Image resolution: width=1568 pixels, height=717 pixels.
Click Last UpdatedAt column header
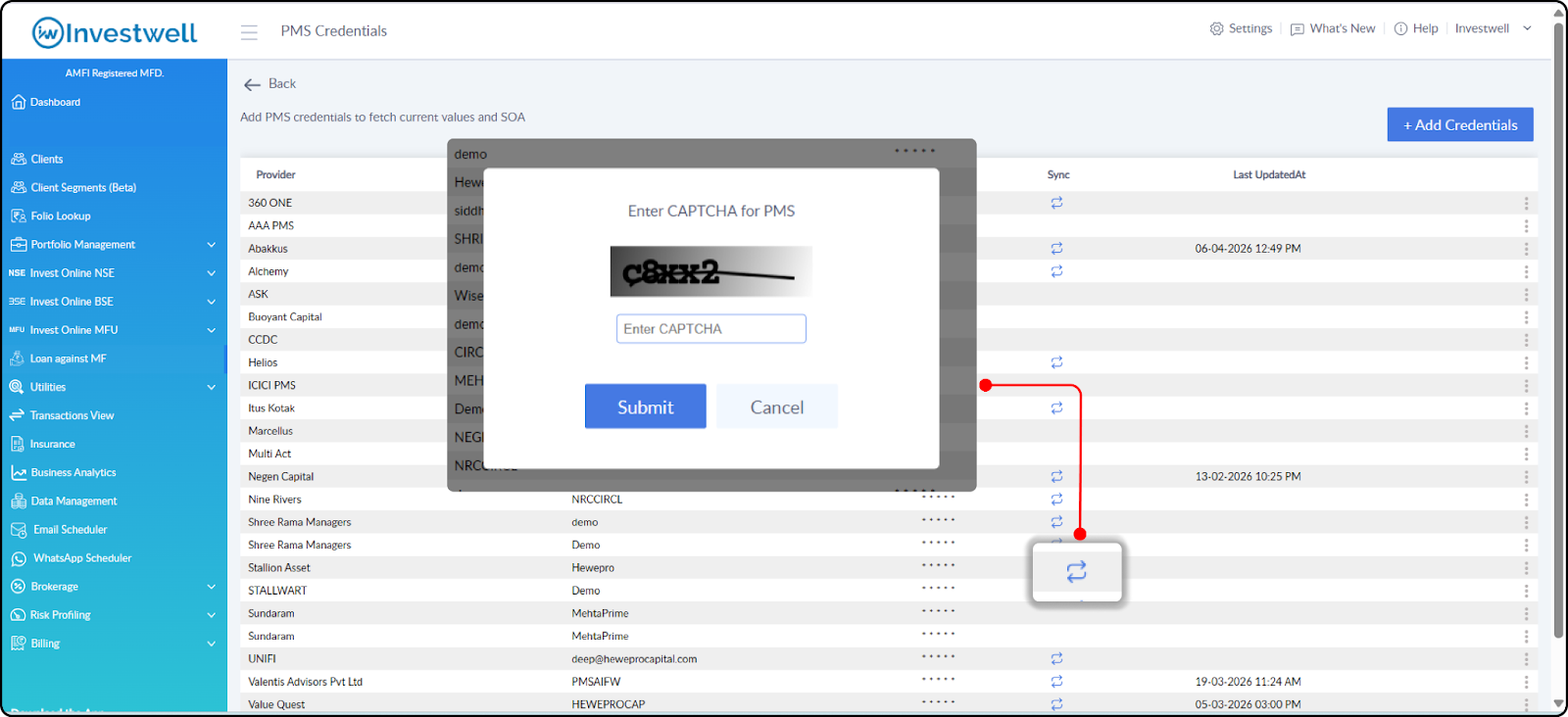(1269, 174)
